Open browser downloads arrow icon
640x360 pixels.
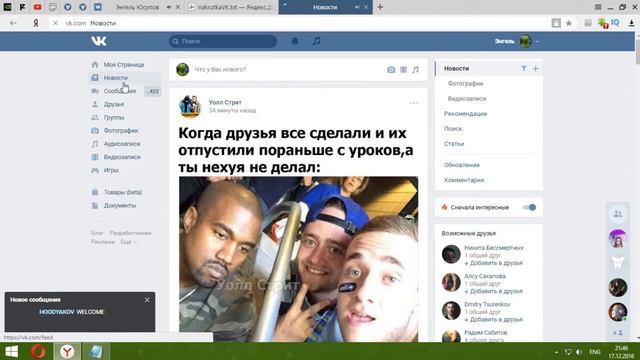pyautogui.click(x=631, y=23)
